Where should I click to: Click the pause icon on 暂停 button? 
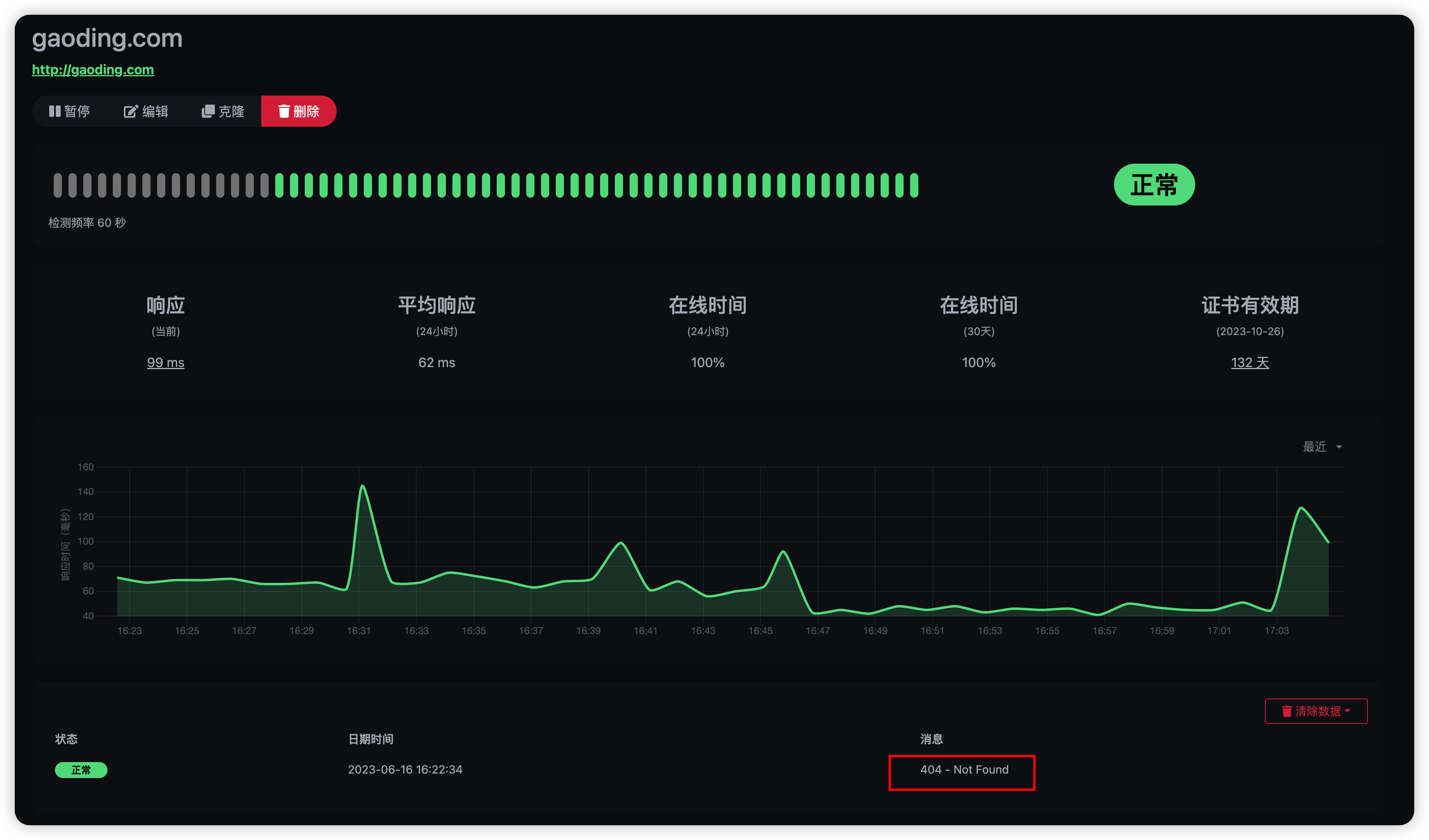tap(55, 111)
